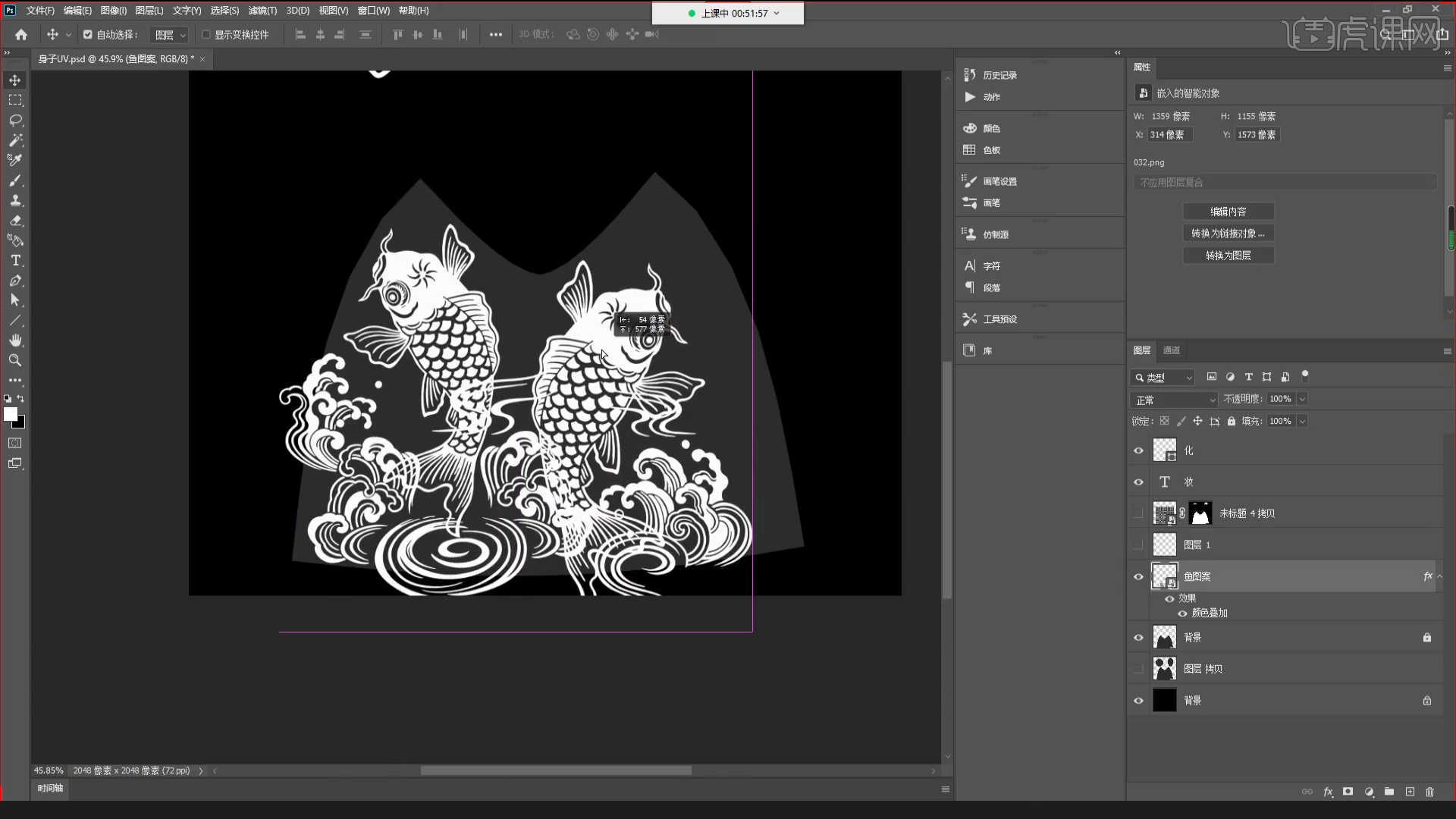Click the horizontal canvas scrollbar
1456x819 pixels.
tap(556, 770)
